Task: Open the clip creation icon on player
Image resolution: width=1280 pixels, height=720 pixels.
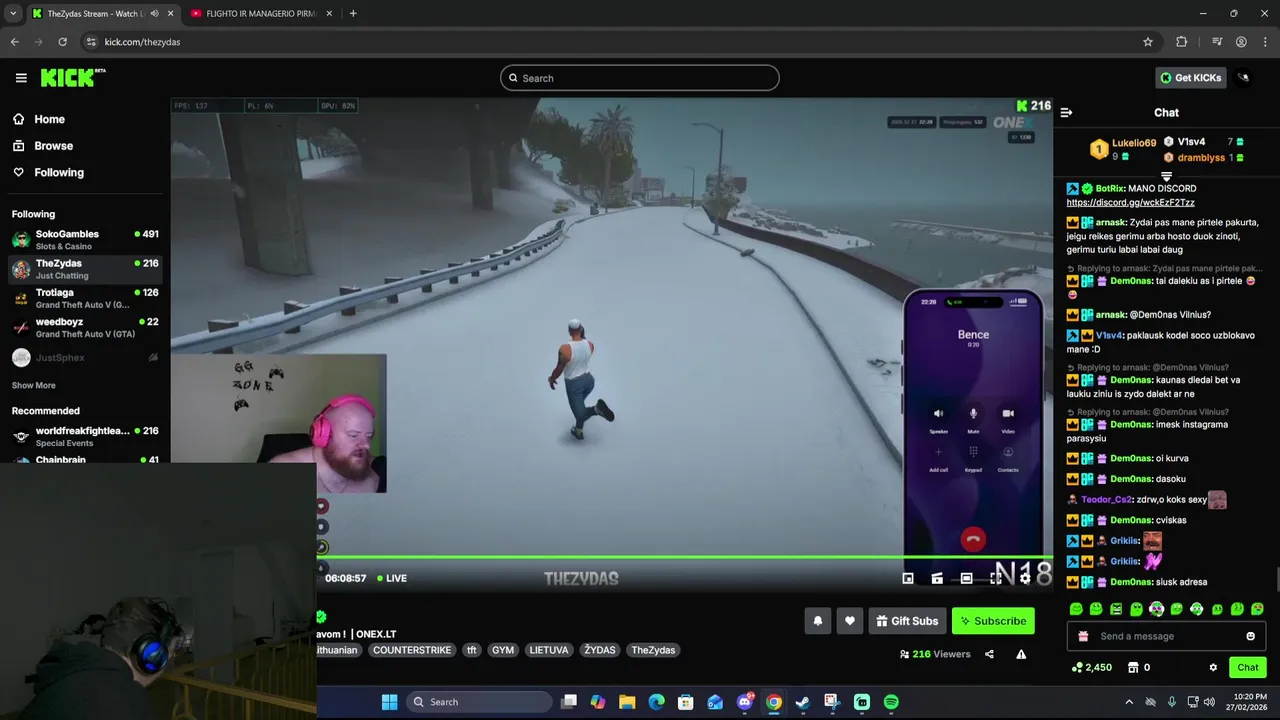Action: pos(937,578)
